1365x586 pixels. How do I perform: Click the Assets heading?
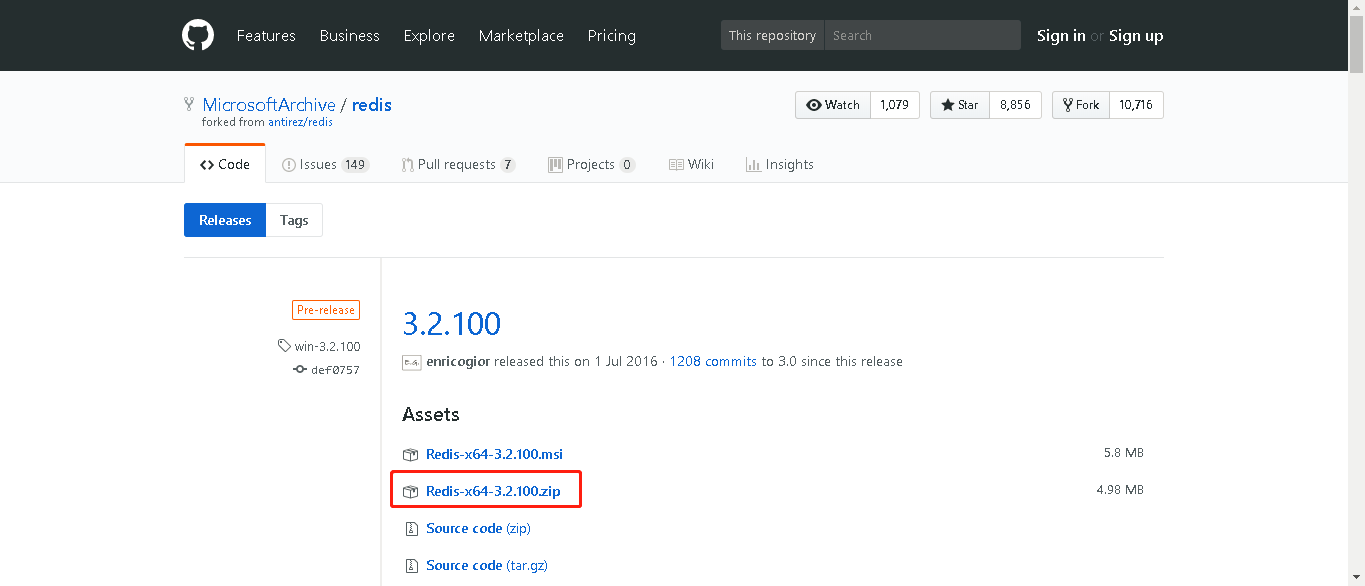pyautogui.click(x=431, y=414)
